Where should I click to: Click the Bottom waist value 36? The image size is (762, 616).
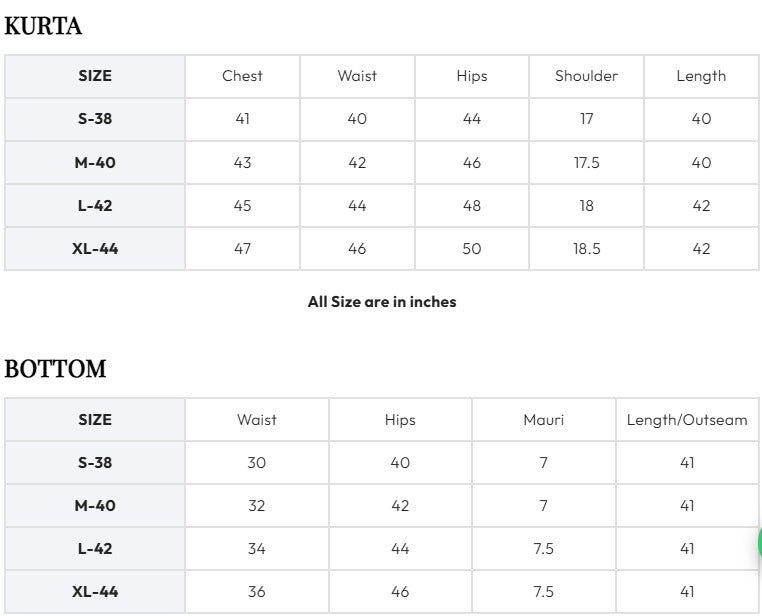click(257, 592)
